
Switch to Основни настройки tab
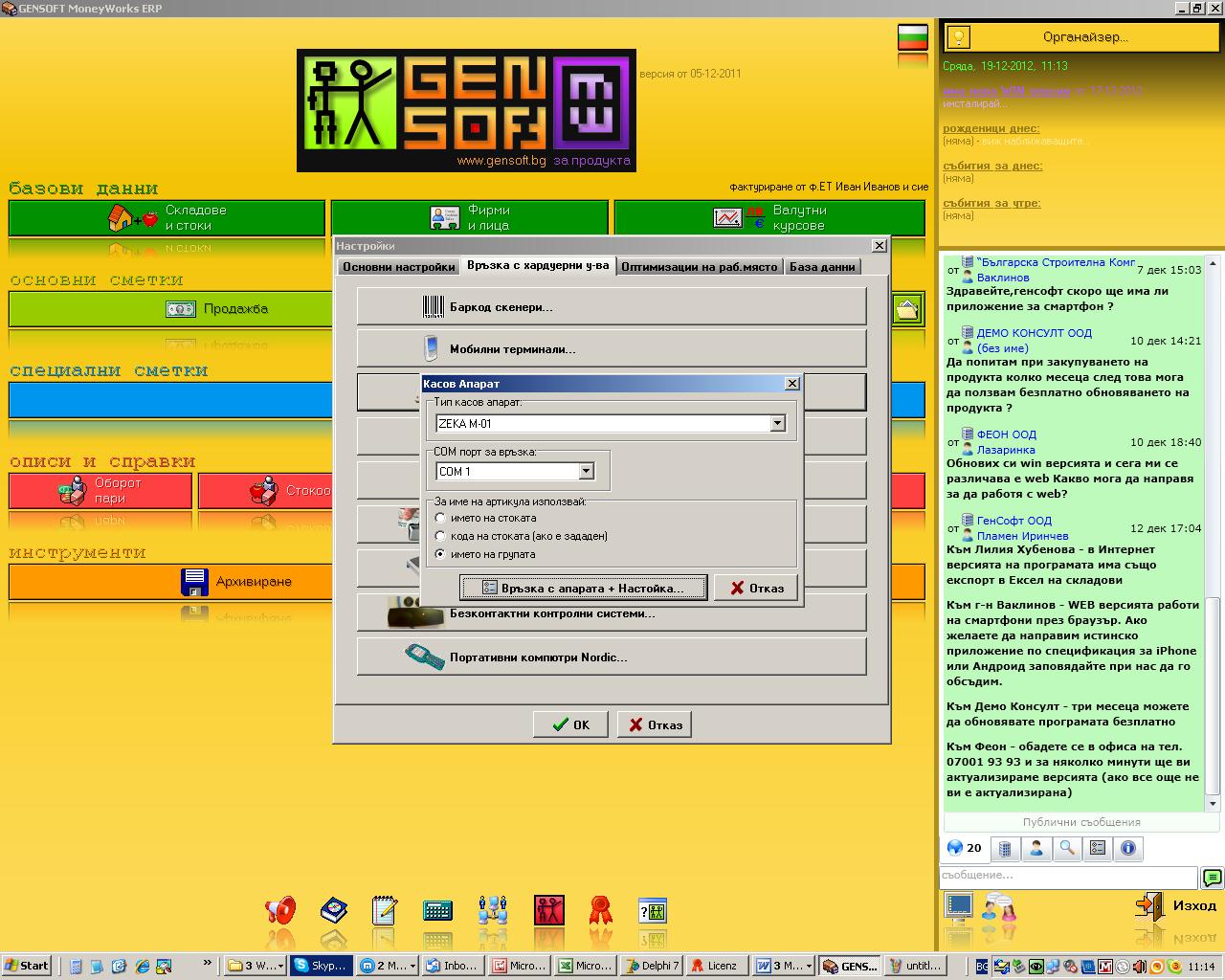tap(398, 267)
